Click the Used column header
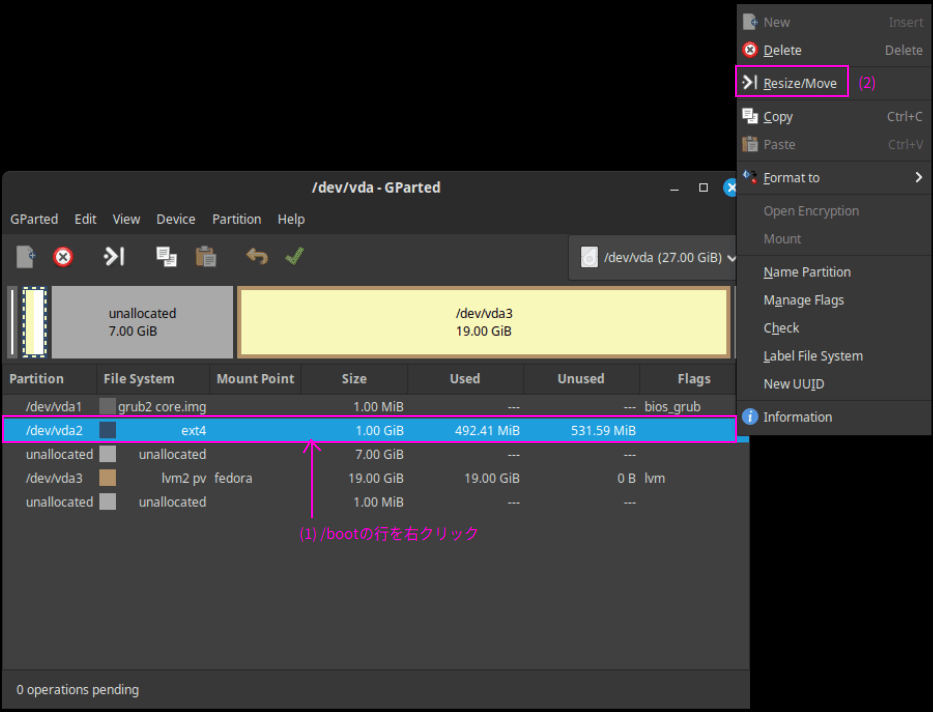 465,379
